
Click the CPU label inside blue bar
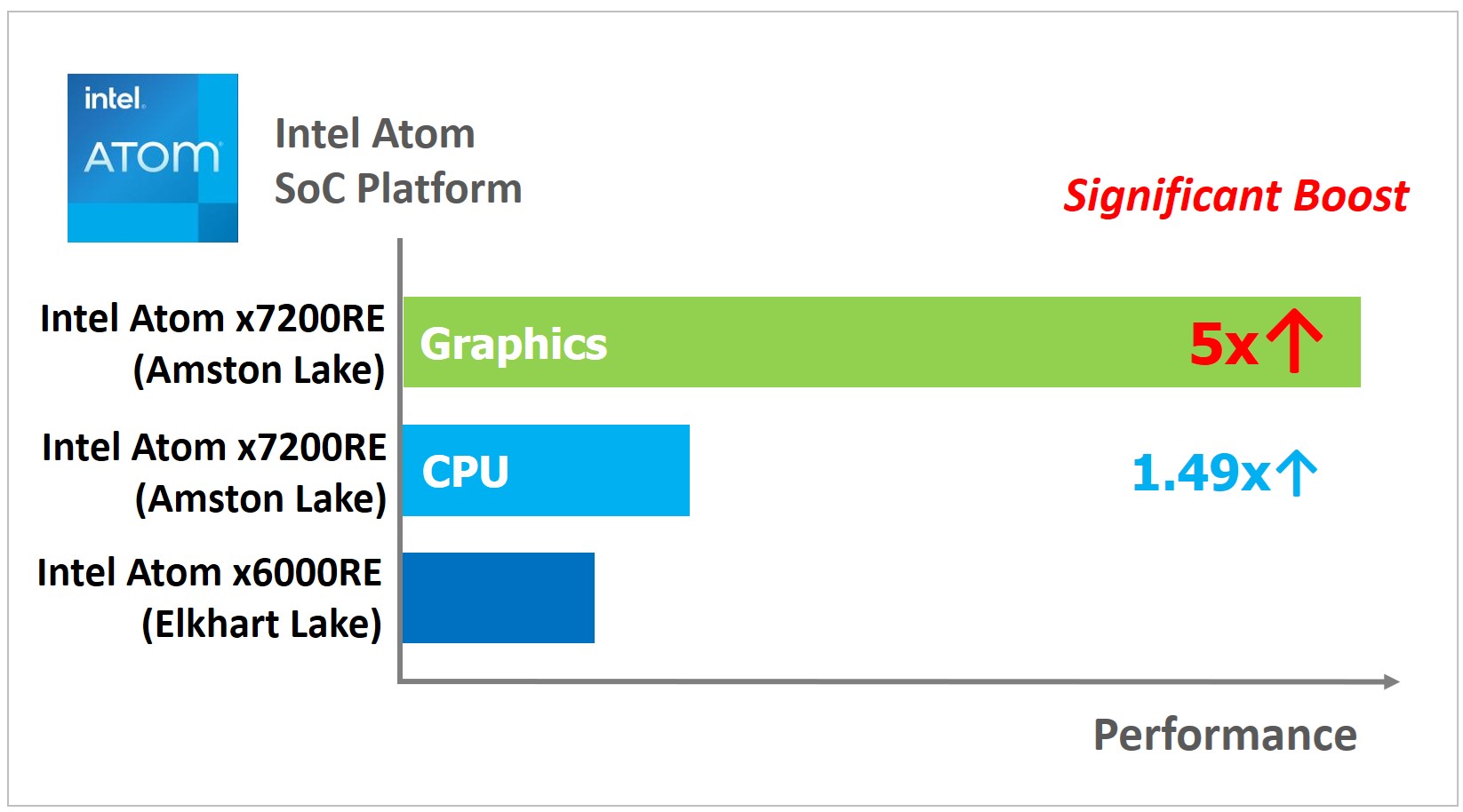click(466, 472)
